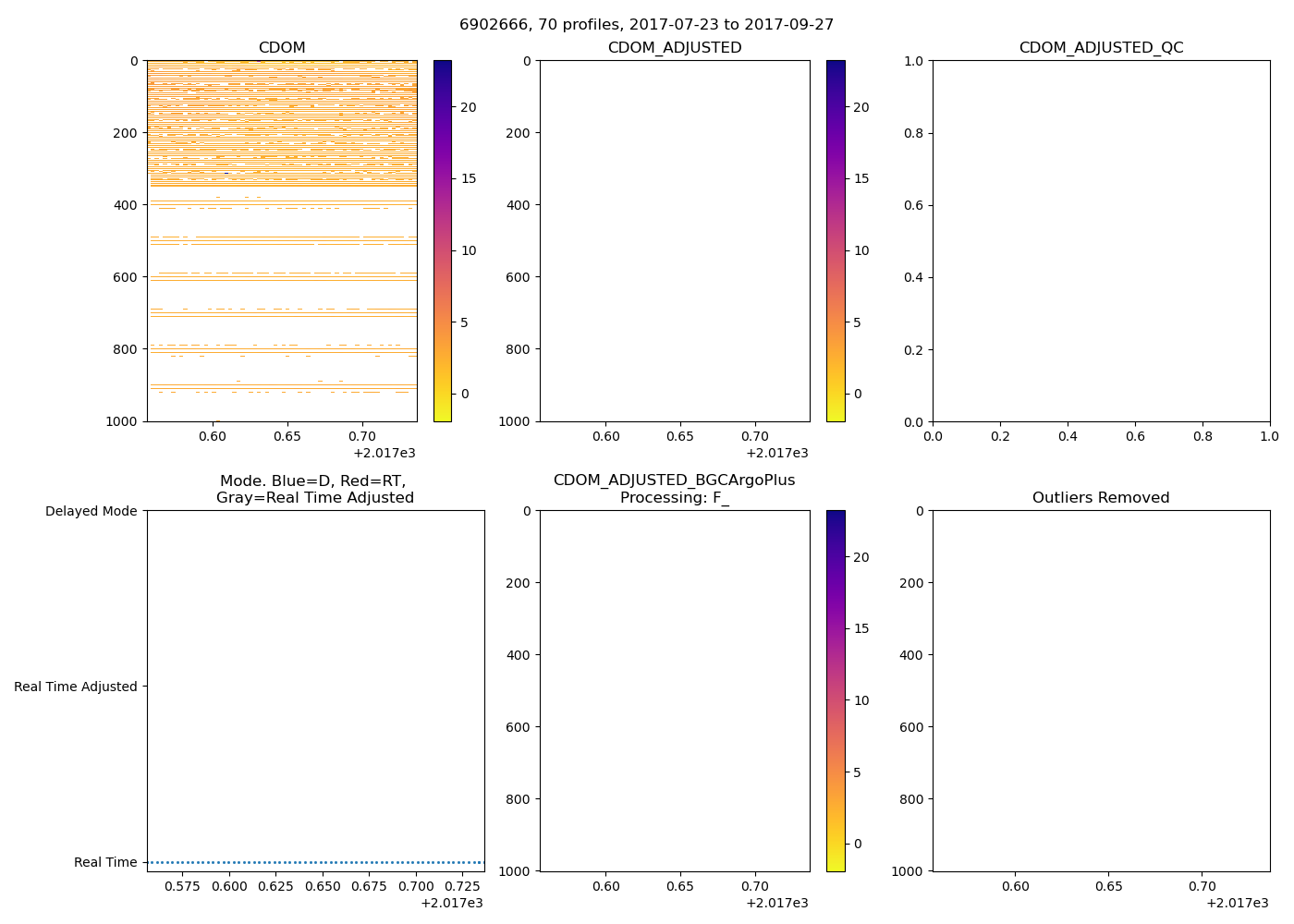1294x924 pixels.
Task: Select the CDOM_ADJUSTED_QC plot title
Action: coord(1101,48)
